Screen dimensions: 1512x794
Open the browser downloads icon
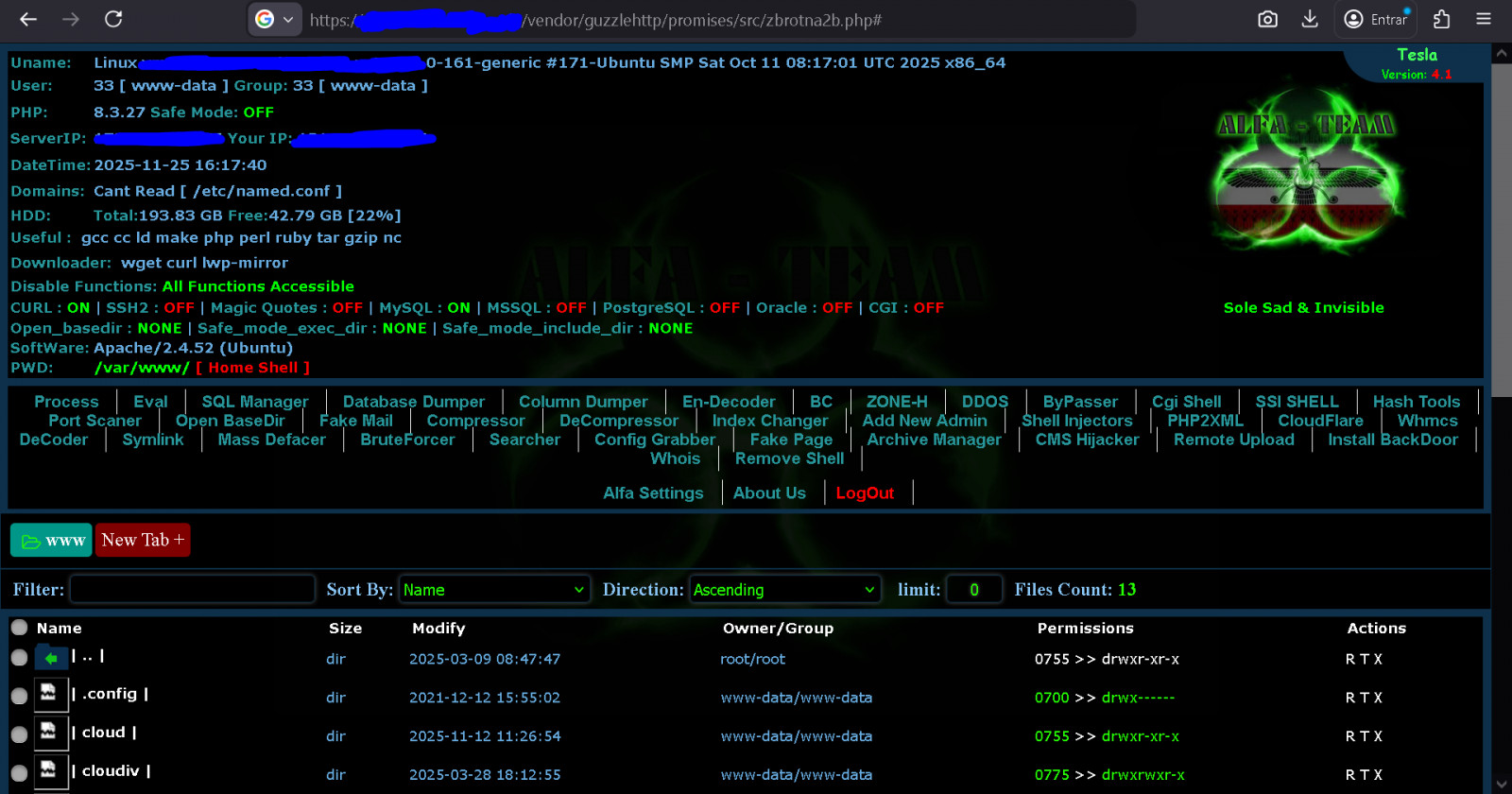(x=1310, y=19)
